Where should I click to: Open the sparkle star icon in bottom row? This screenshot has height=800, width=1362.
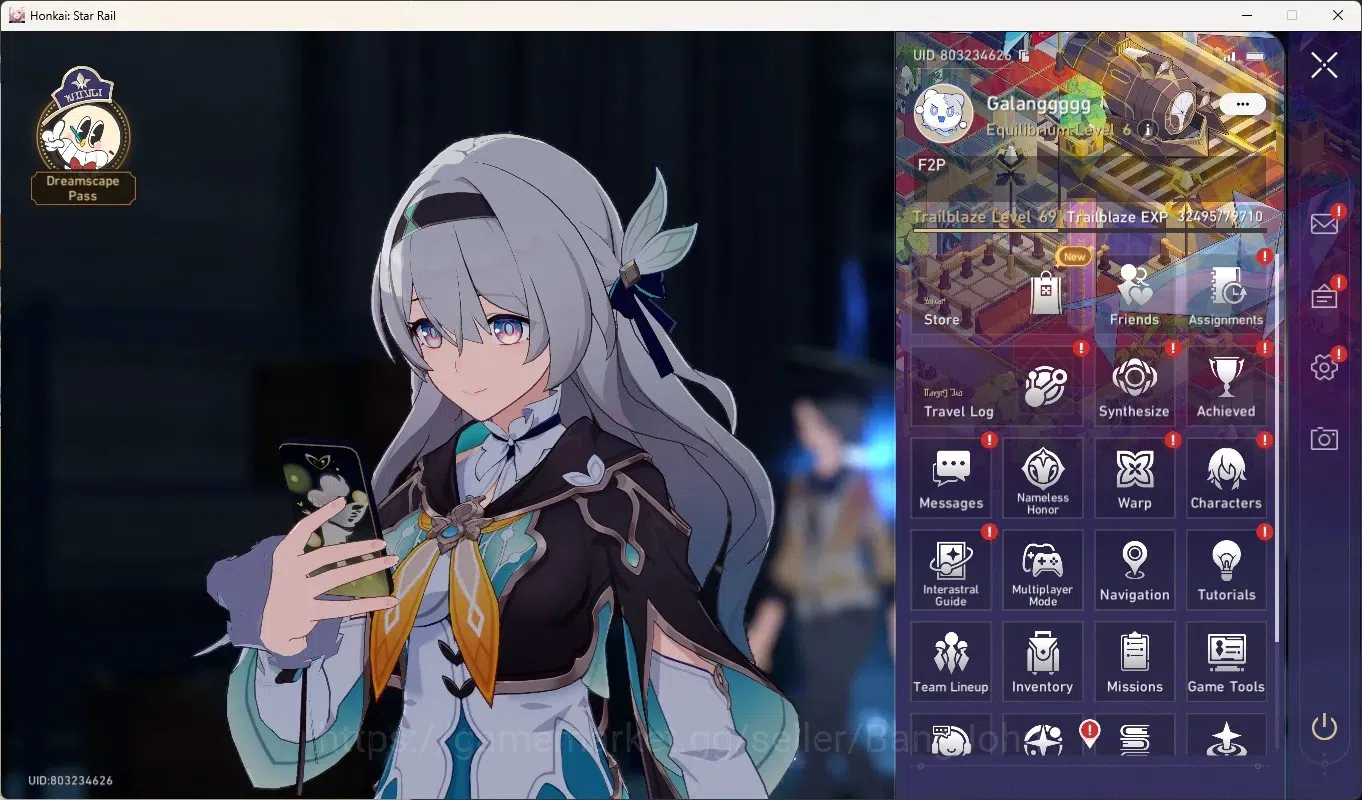click(x=1226, y=738)
